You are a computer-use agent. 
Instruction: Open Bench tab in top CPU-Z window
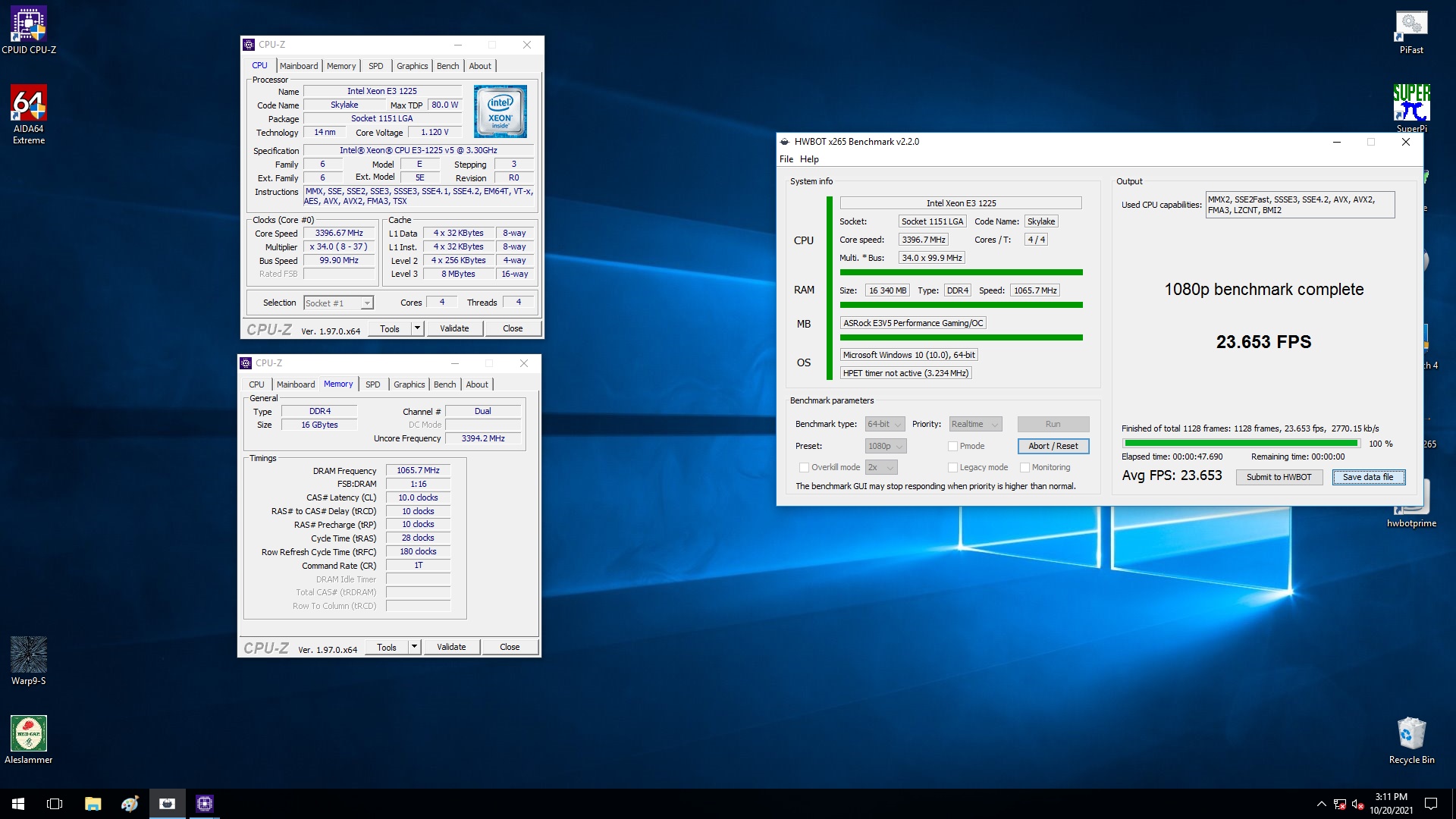(x=448, y=66)
